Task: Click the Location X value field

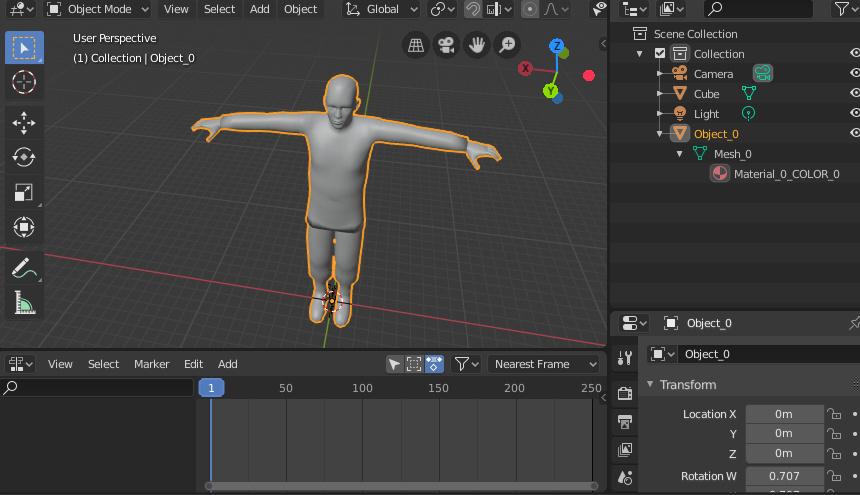Action: pyautogui.click(x=783, y=414)
